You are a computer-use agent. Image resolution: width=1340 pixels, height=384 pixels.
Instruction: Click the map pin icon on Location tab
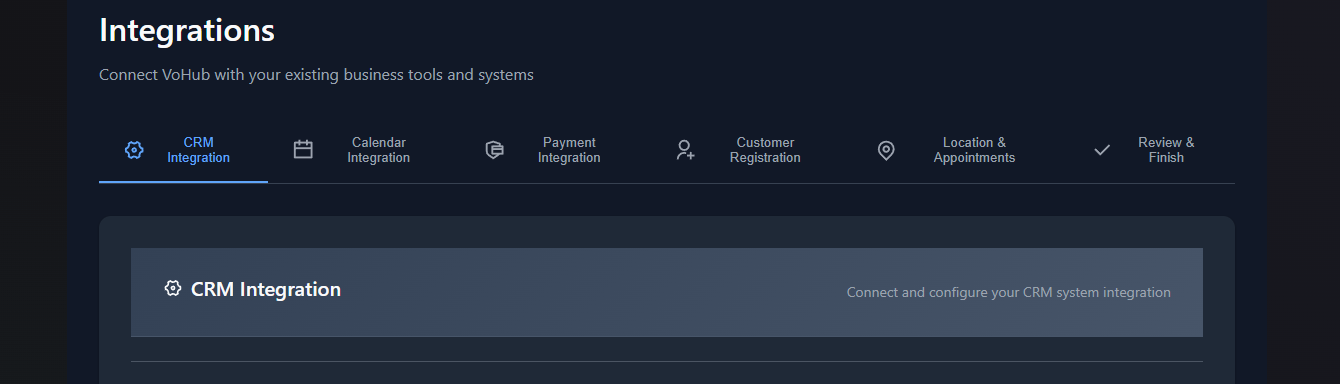(886, 150)
